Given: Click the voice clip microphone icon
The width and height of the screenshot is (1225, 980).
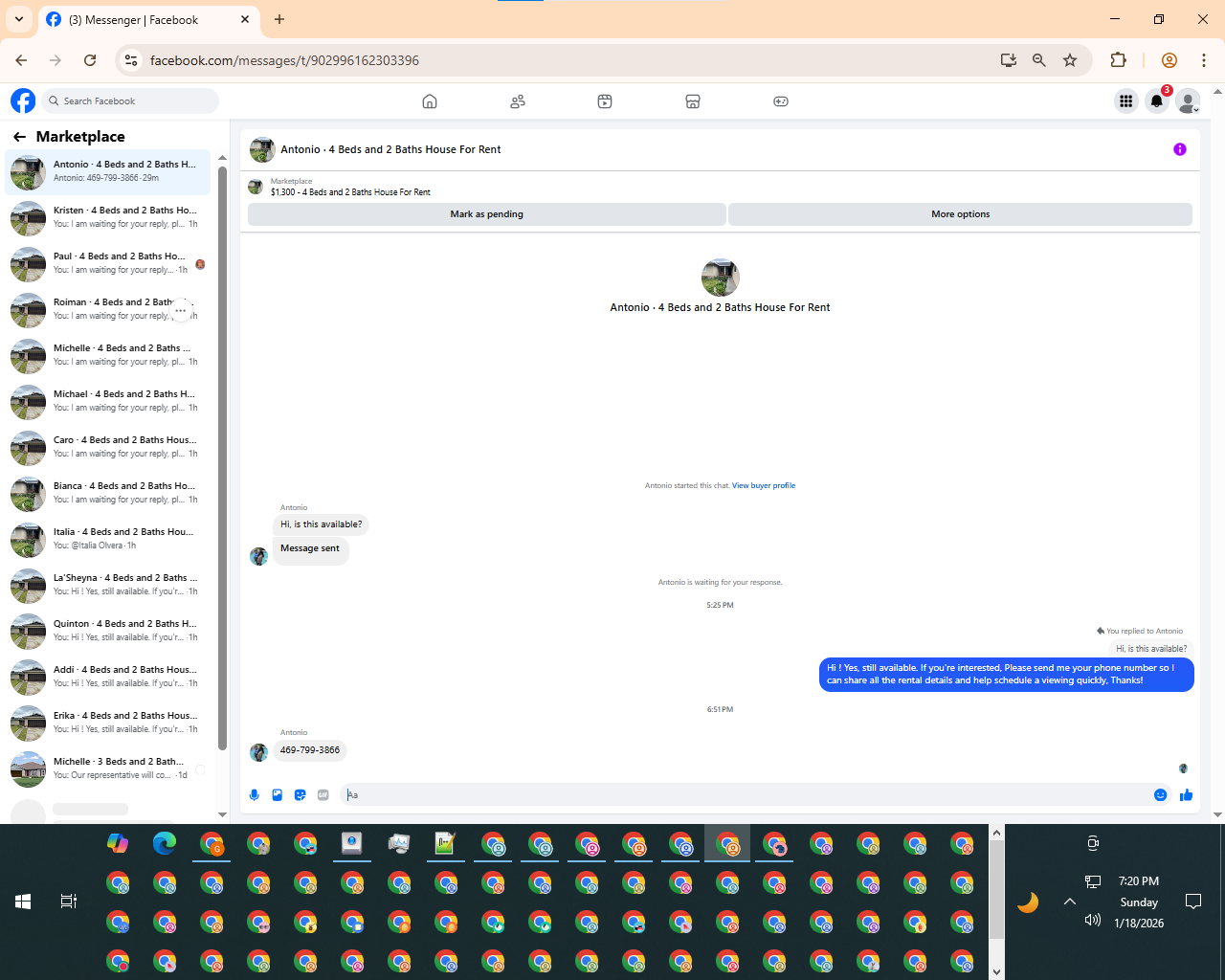Looking at the screenshot, I should coord(255,795).
